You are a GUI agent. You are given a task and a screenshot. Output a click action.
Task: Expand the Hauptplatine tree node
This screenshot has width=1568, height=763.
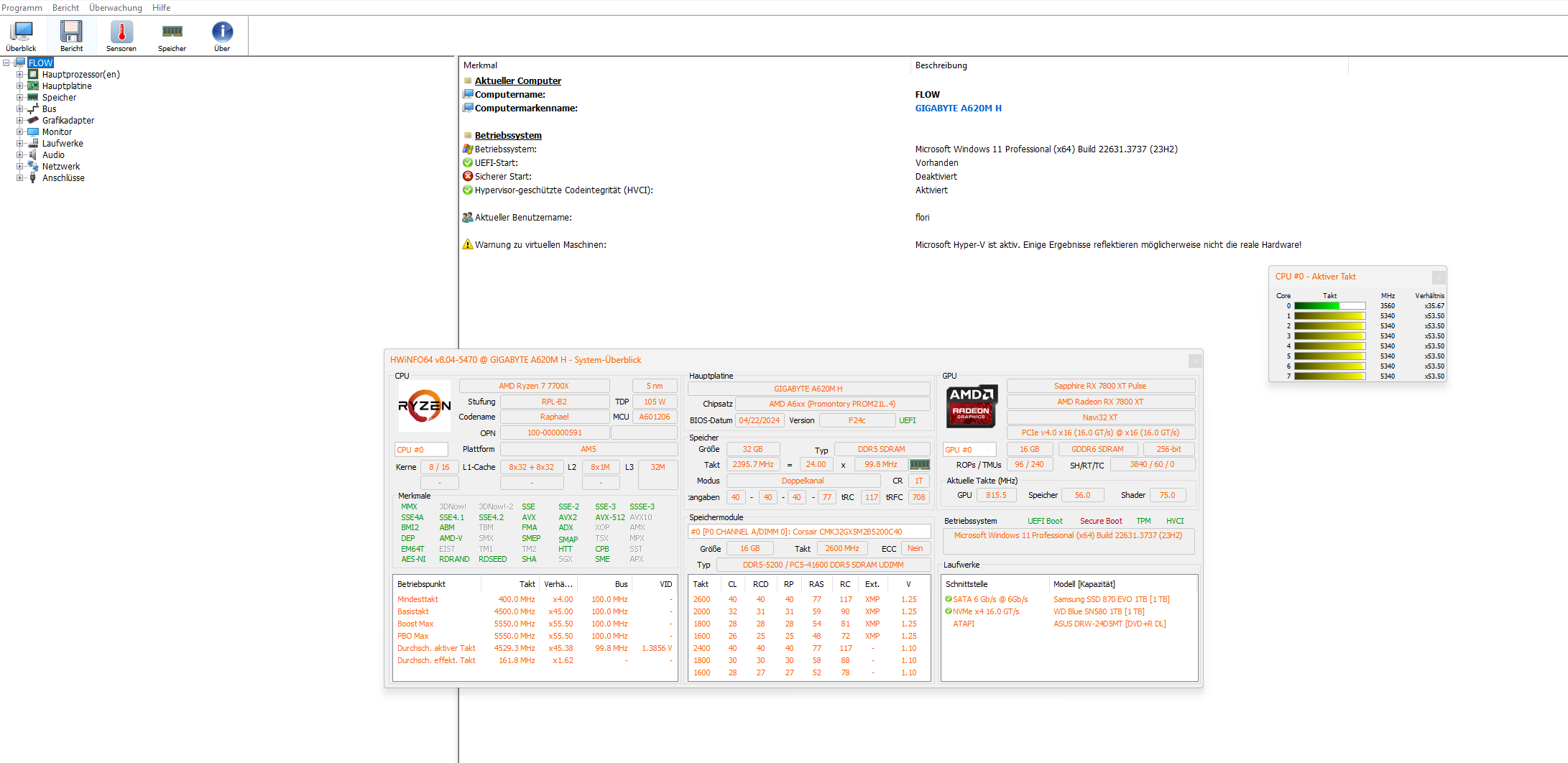(x=20, y=86)
